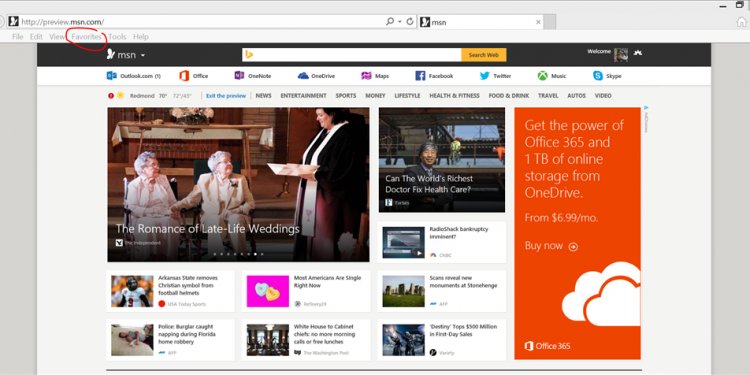The height and width of the screenshot is (375, 750).
Task: Open the Stonehenge thumbnail
Action: tap(403, 291)
